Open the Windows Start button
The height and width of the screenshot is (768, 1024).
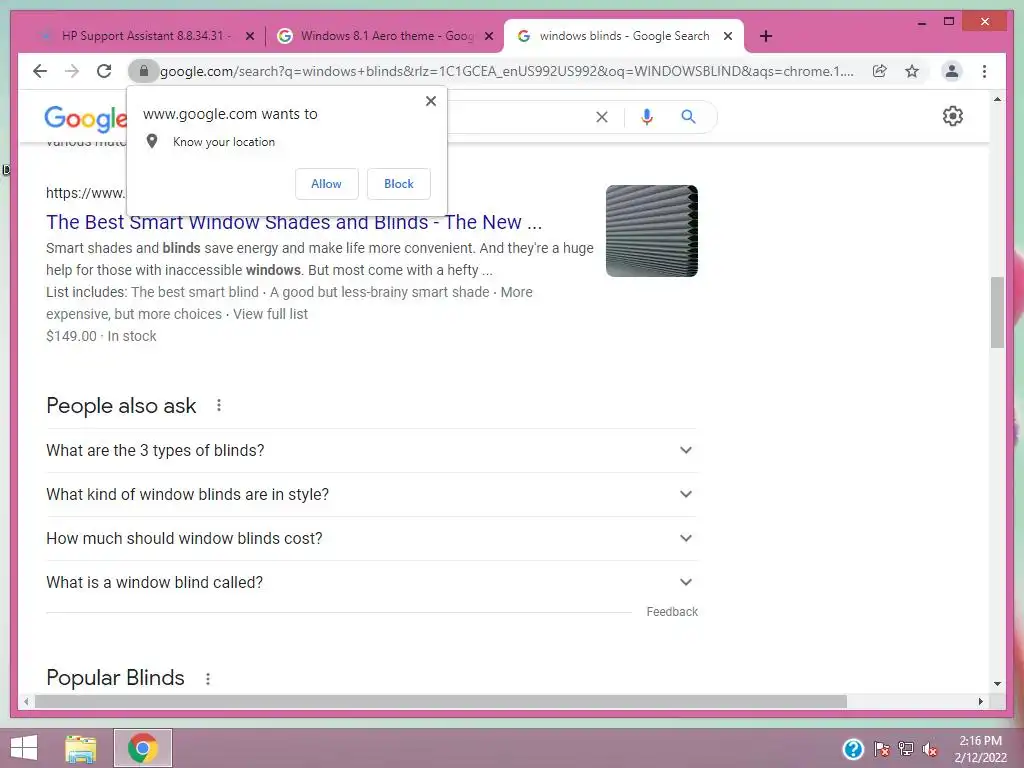tap(24, 748)
